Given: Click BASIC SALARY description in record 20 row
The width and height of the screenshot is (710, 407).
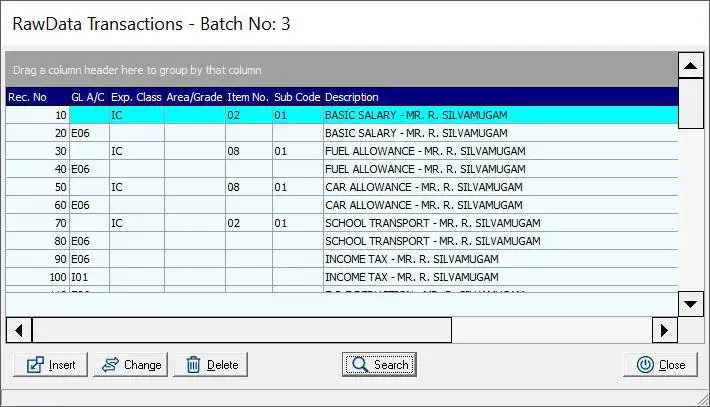Looking at the screenshot, I should click(x=500, y=133).
